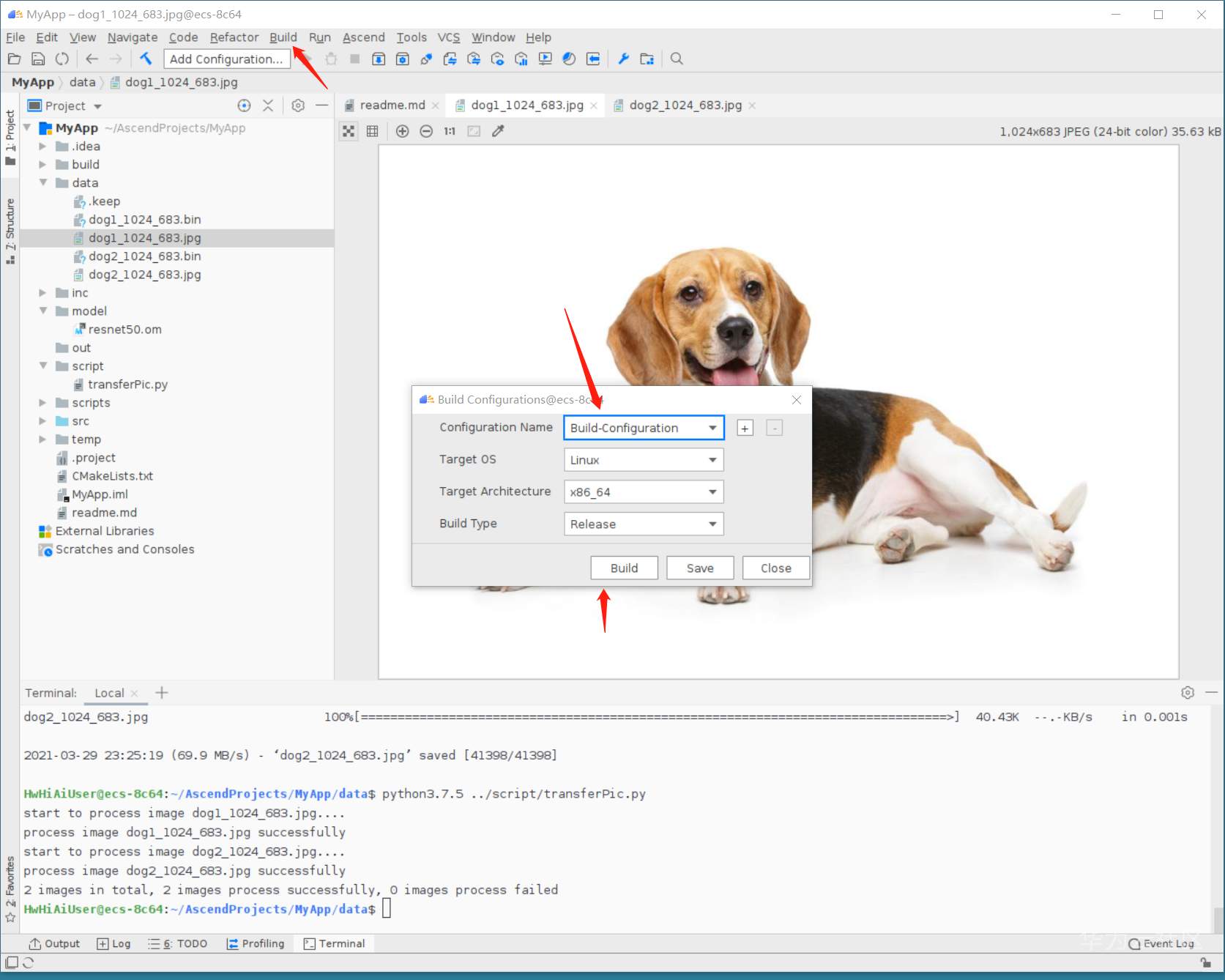Open the Refactor menu

coord(234,37)
